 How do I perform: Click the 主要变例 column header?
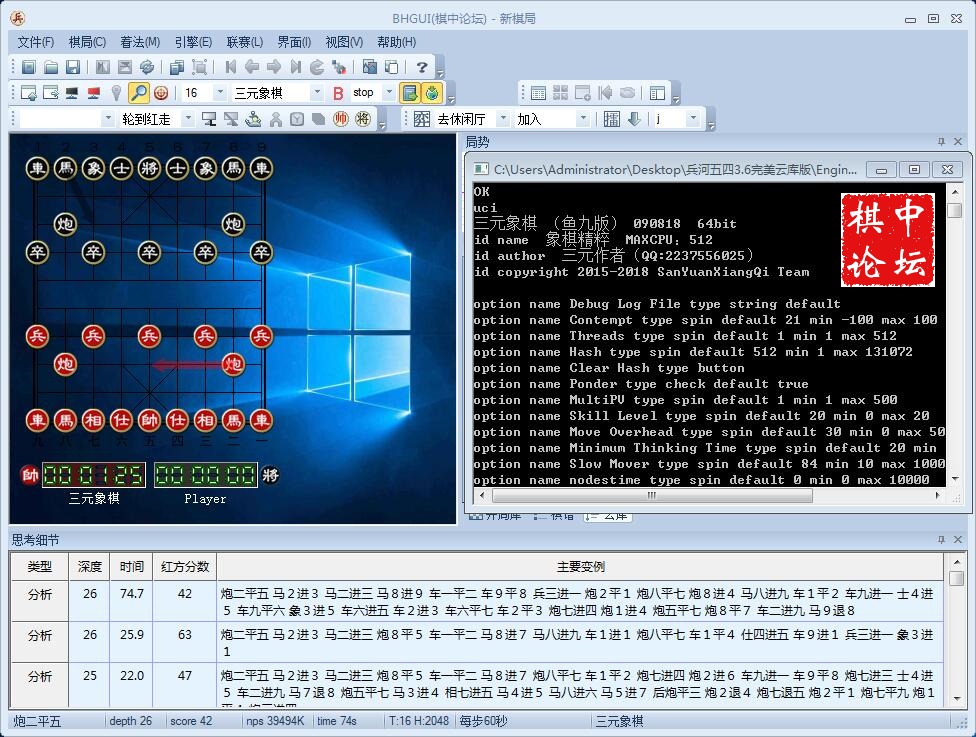(580, 566)
